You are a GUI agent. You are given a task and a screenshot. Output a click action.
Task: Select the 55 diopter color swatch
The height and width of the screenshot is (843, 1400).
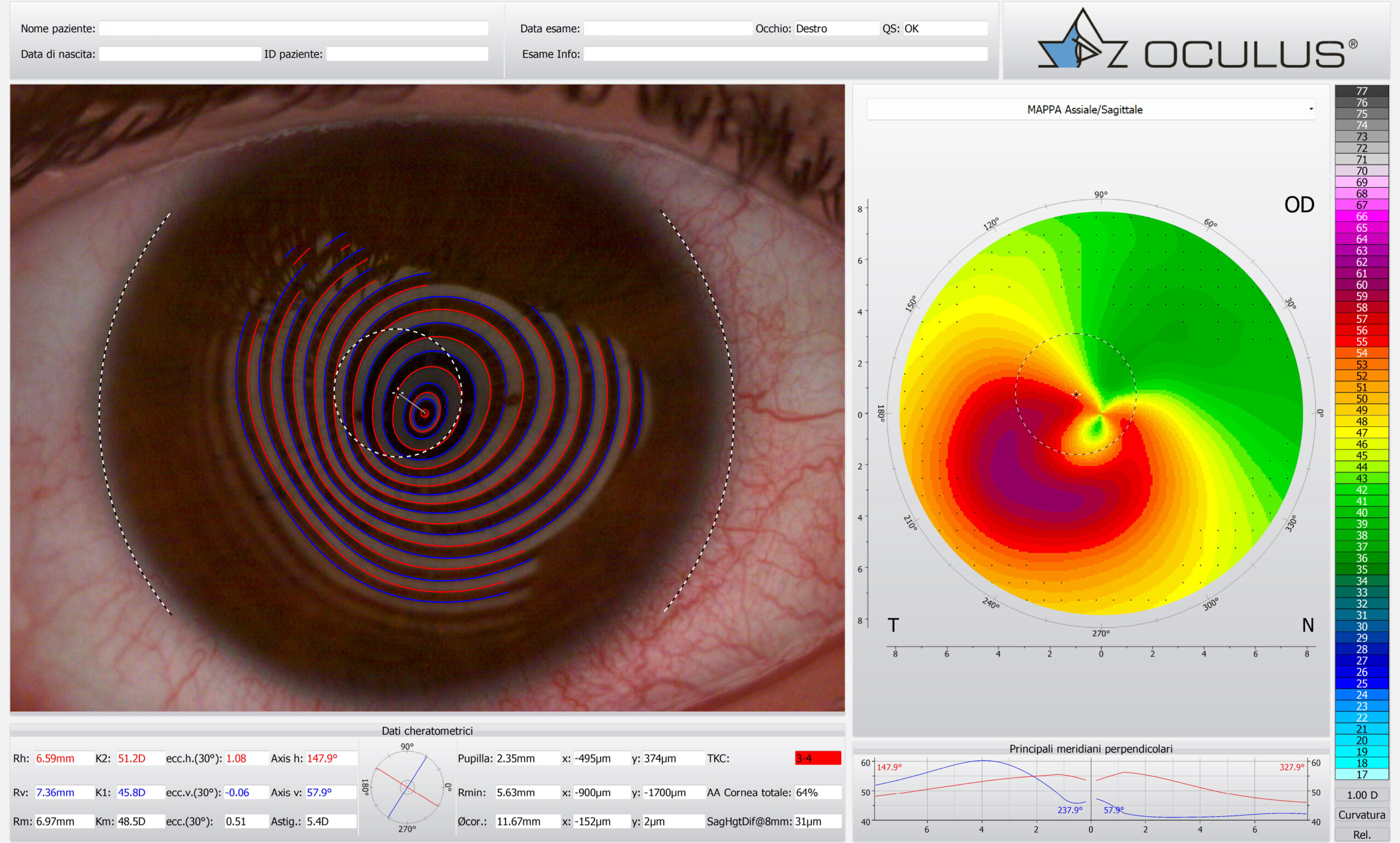click(x=1361, y=341)
